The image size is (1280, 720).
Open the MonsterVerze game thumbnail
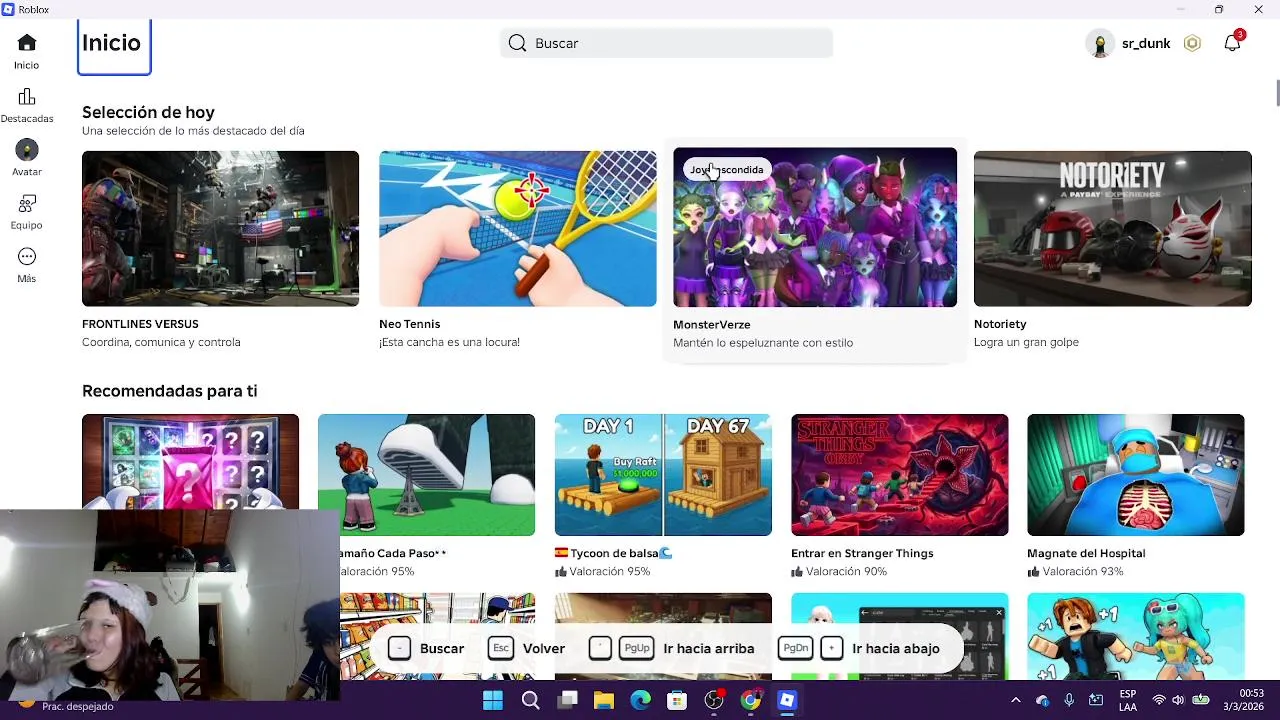[x=815, y=228]
